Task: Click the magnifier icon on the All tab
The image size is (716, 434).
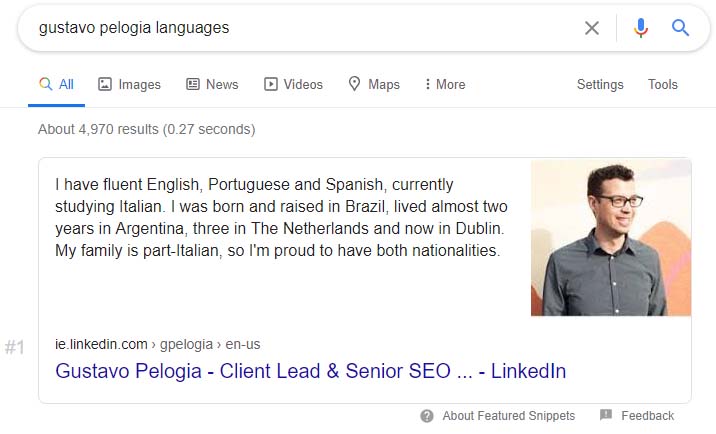Action: click(45, 84)
